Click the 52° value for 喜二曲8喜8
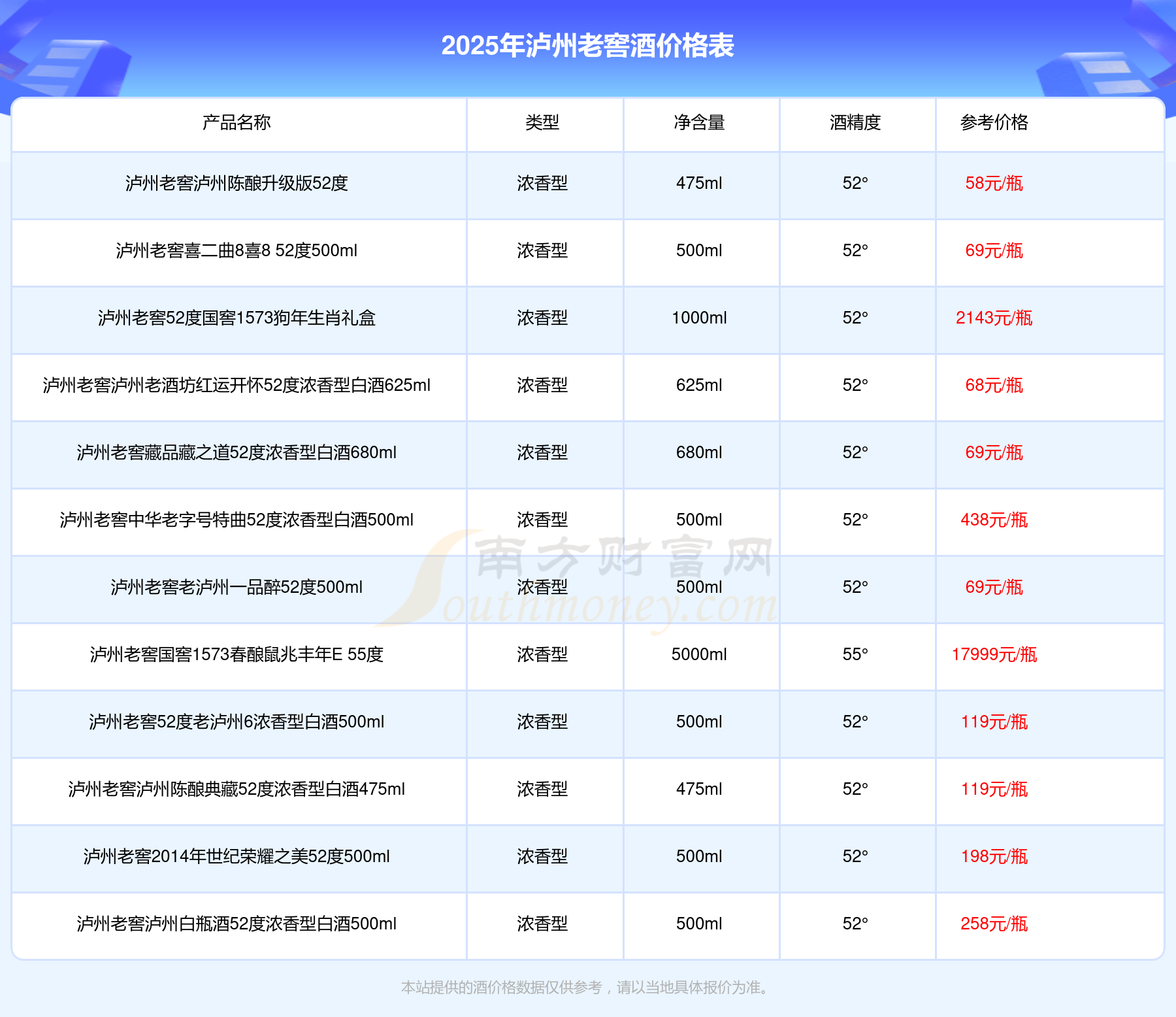The image size is (1176, 1017). point(855,251)
